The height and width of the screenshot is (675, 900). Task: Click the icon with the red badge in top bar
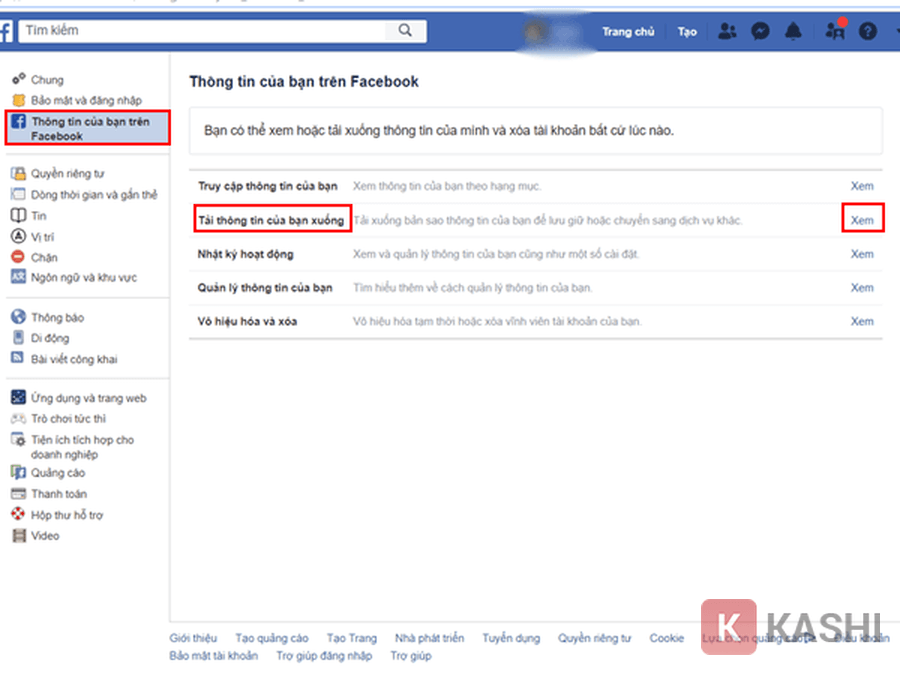click(835, 31)
